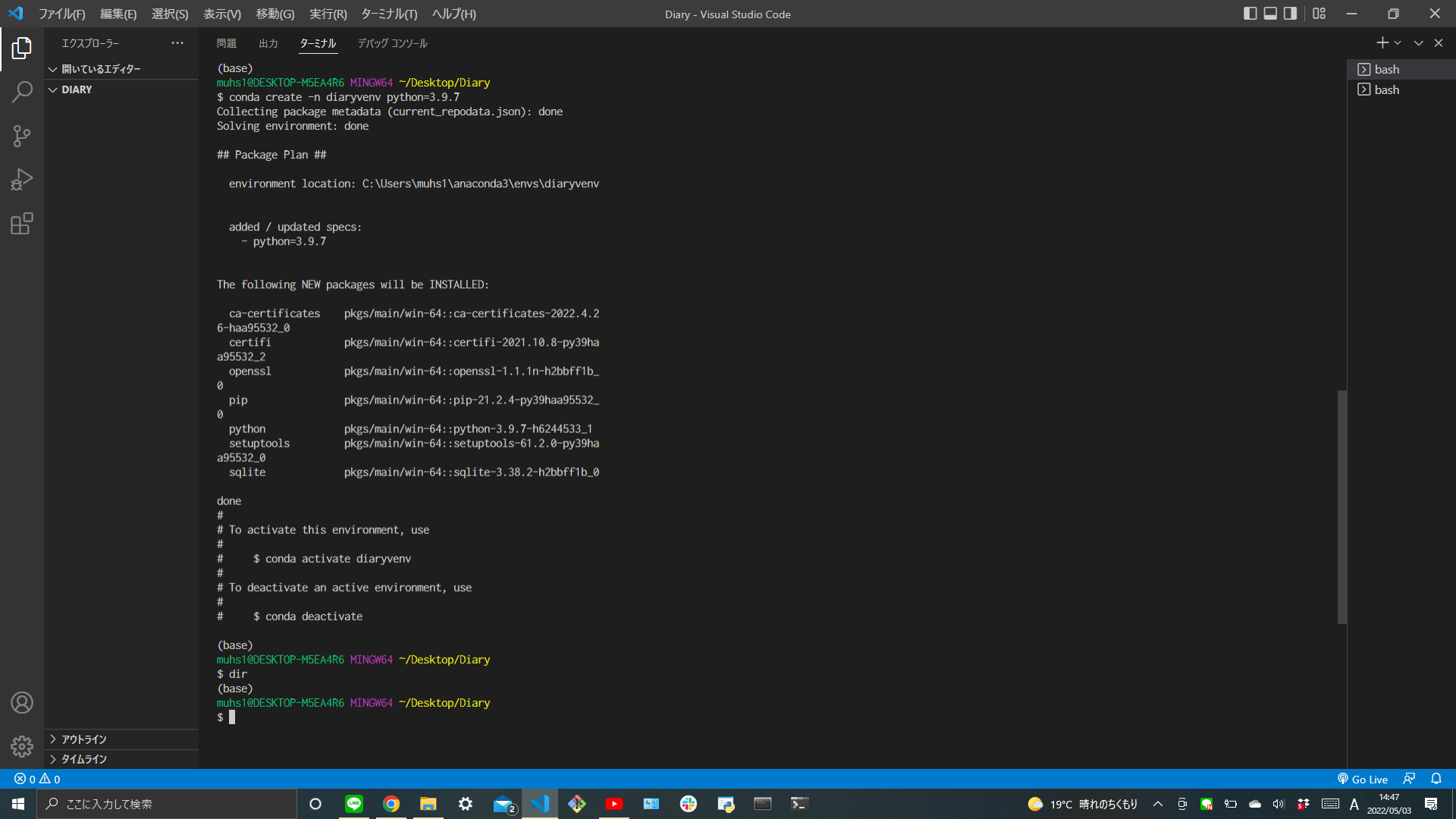
Task: Open the Run and Debug view
Action: [22, 180]
